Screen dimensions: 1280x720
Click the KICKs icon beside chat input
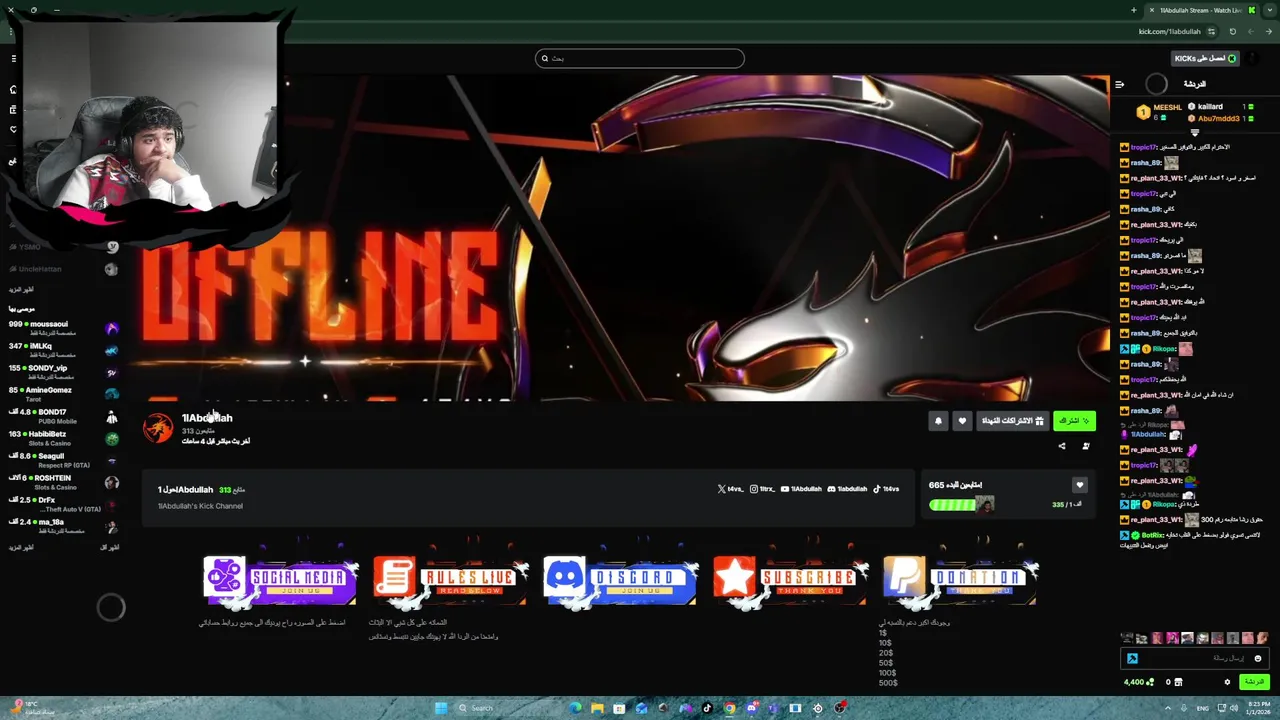[x=1132, y=658]
